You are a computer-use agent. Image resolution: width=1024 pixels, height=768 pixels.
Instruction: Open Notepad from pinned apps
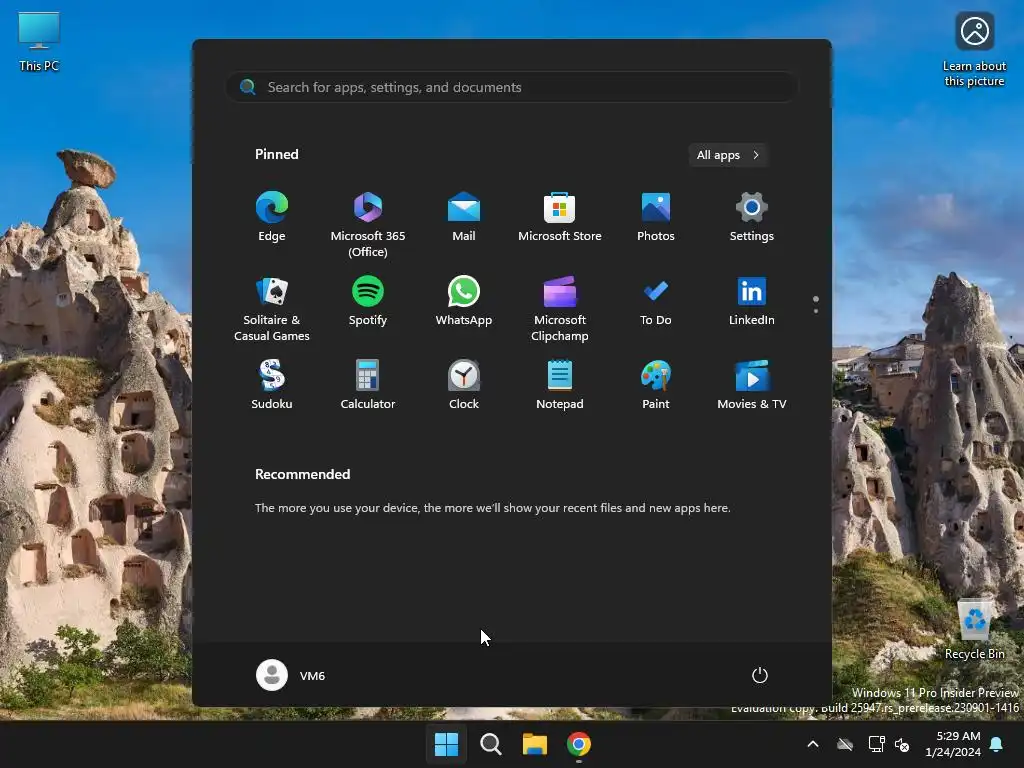coord(560,385)
